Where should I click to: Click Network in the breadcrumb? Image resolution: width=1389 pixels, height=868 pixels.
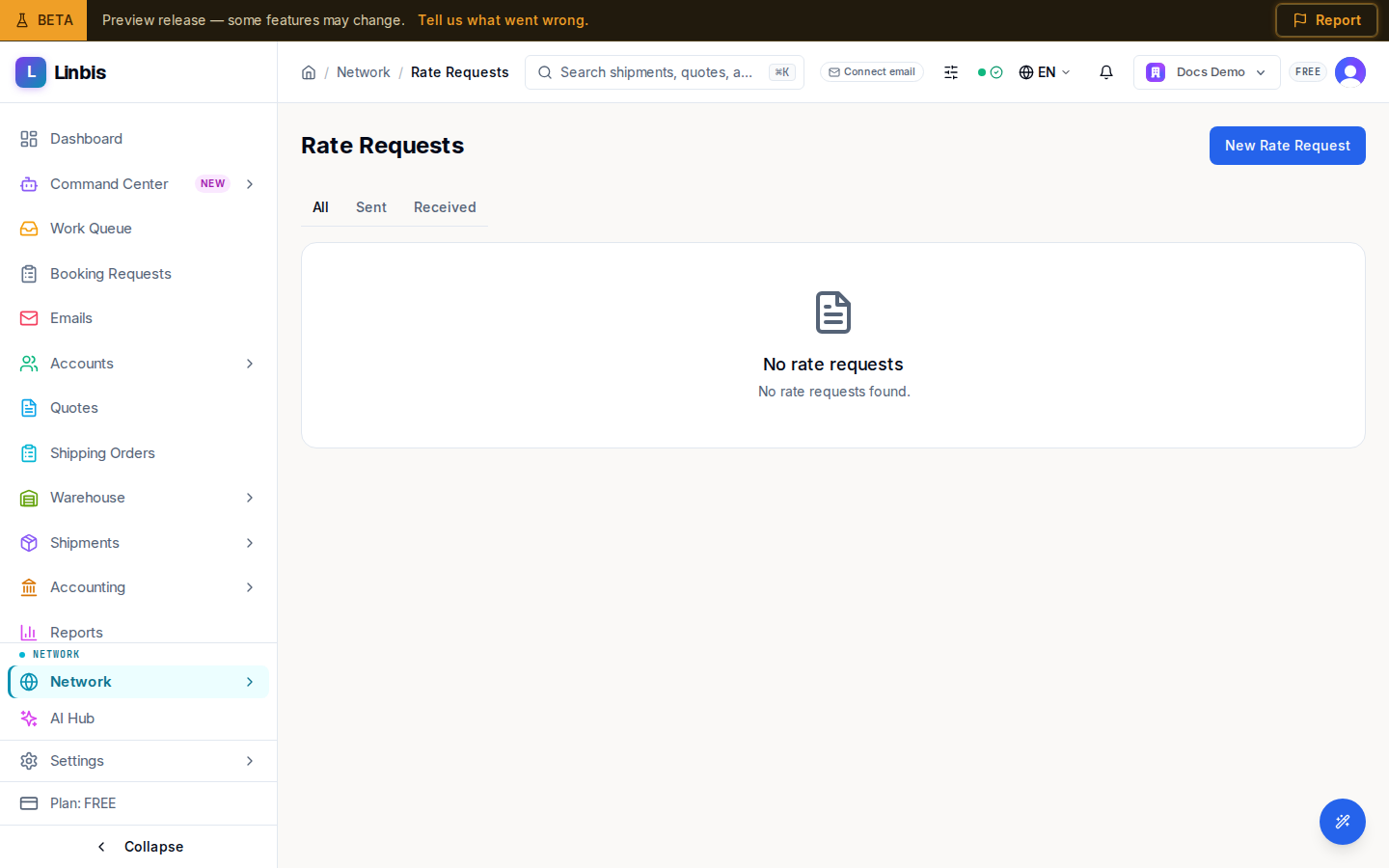(x=364, y=72)
